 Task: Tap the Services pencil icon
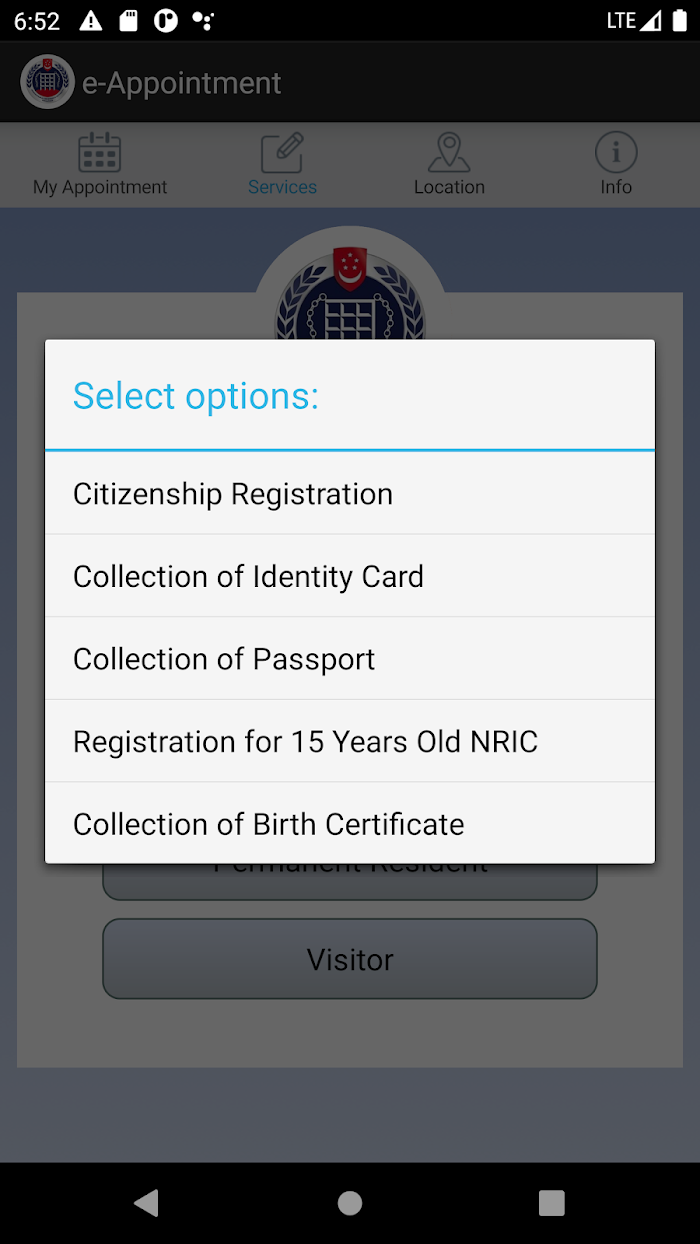[282, 152]
